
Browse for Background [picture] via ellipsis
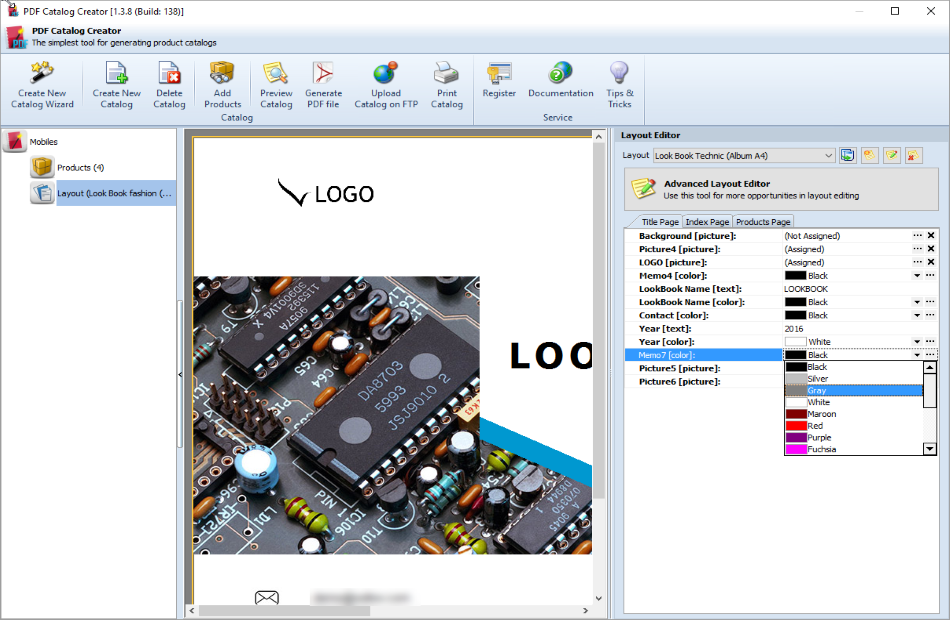tap(918, 235)
